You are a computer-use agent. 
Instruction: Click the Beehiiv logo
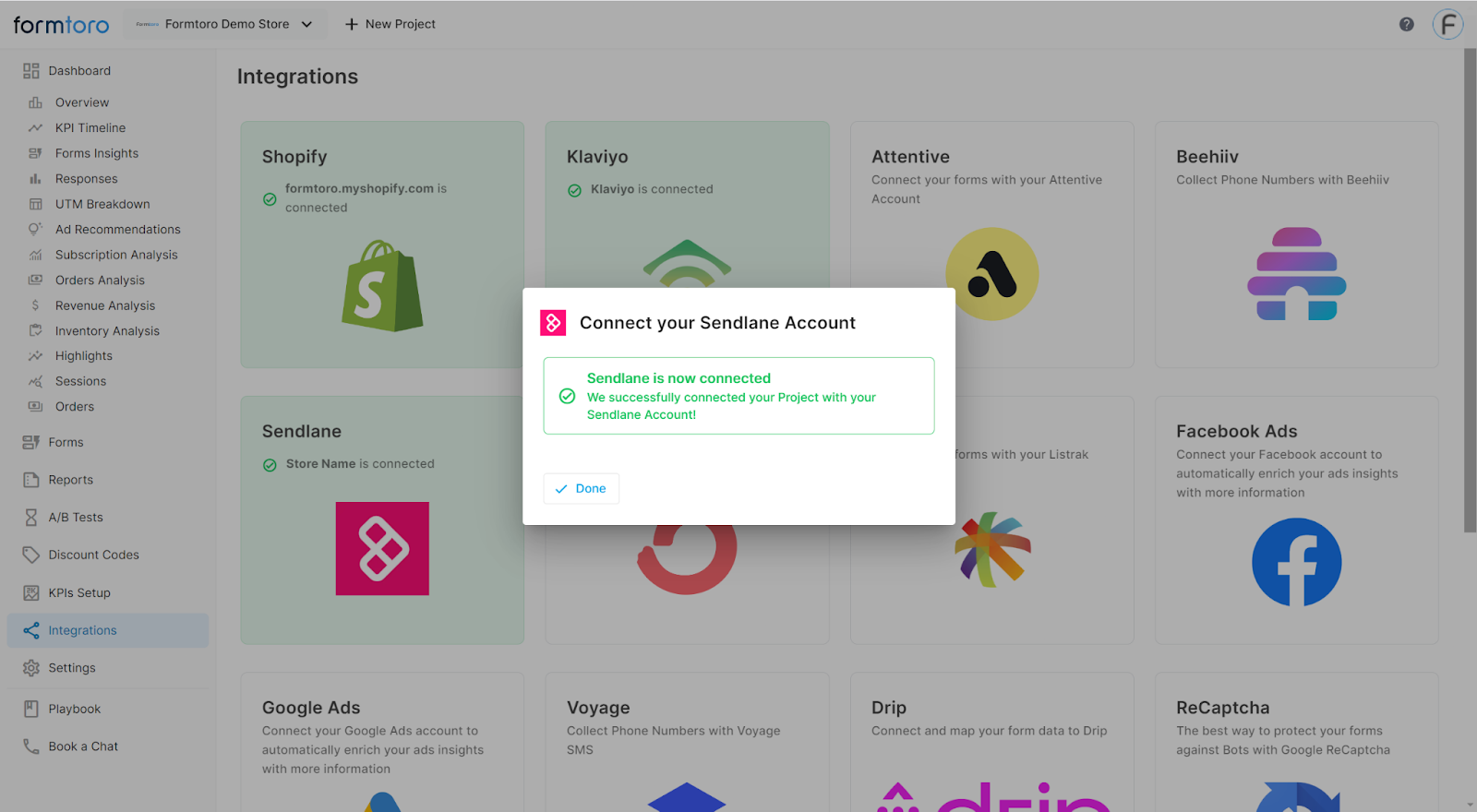[1297, 274]
